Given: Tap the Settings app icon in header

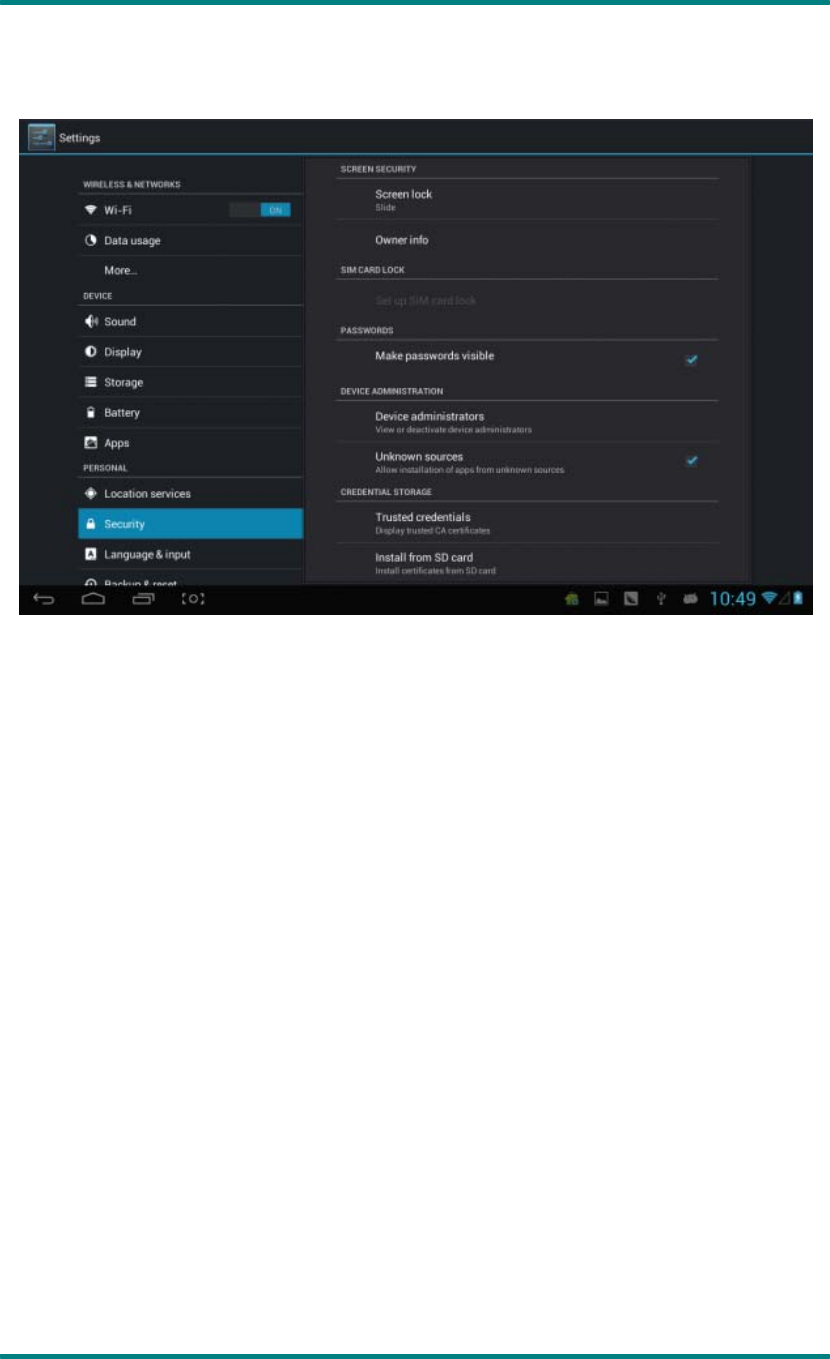Looking at the screenshot, I should click(x=41, y=137).
